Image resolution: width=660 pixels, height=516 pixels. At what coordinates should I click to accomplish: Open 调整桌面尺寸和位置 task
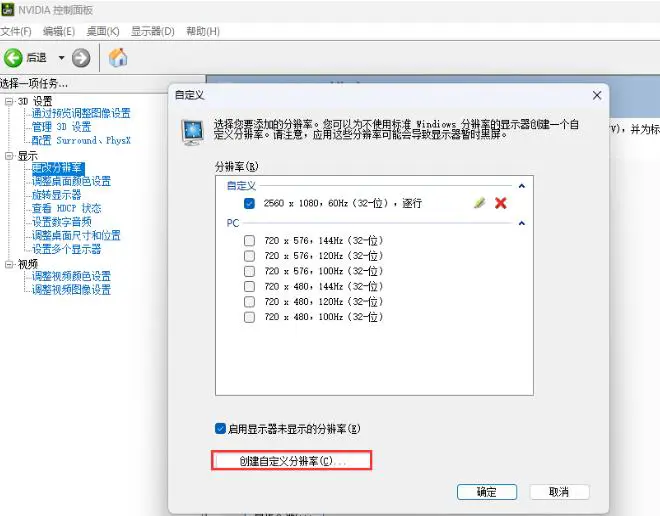pyautogui.click(x=76, y=235)
